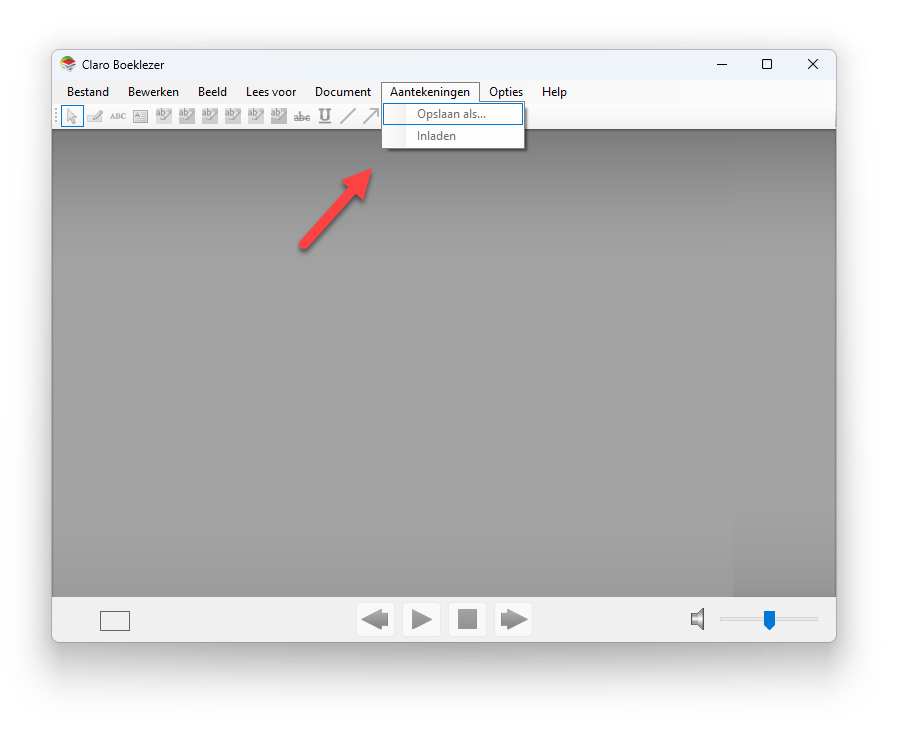Open the Lees voor menu

271,92
